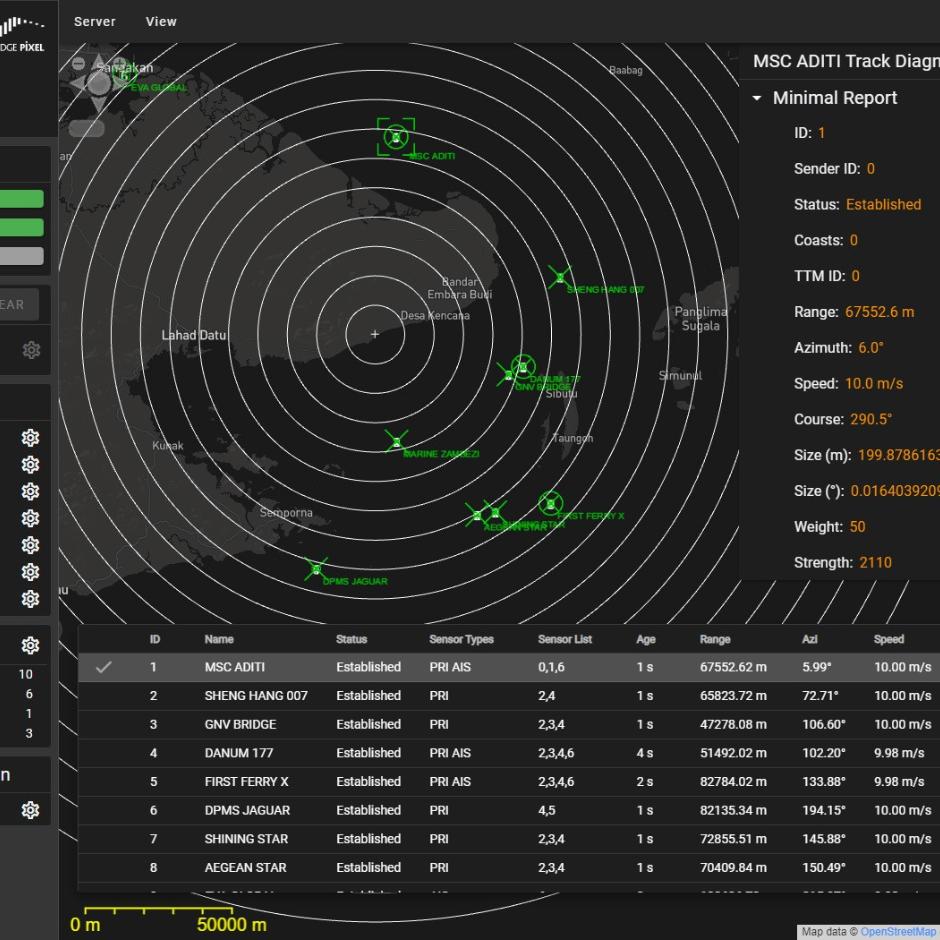Open the gear settings above the count 10
The image size is (940, 940).
pos(31,645)
